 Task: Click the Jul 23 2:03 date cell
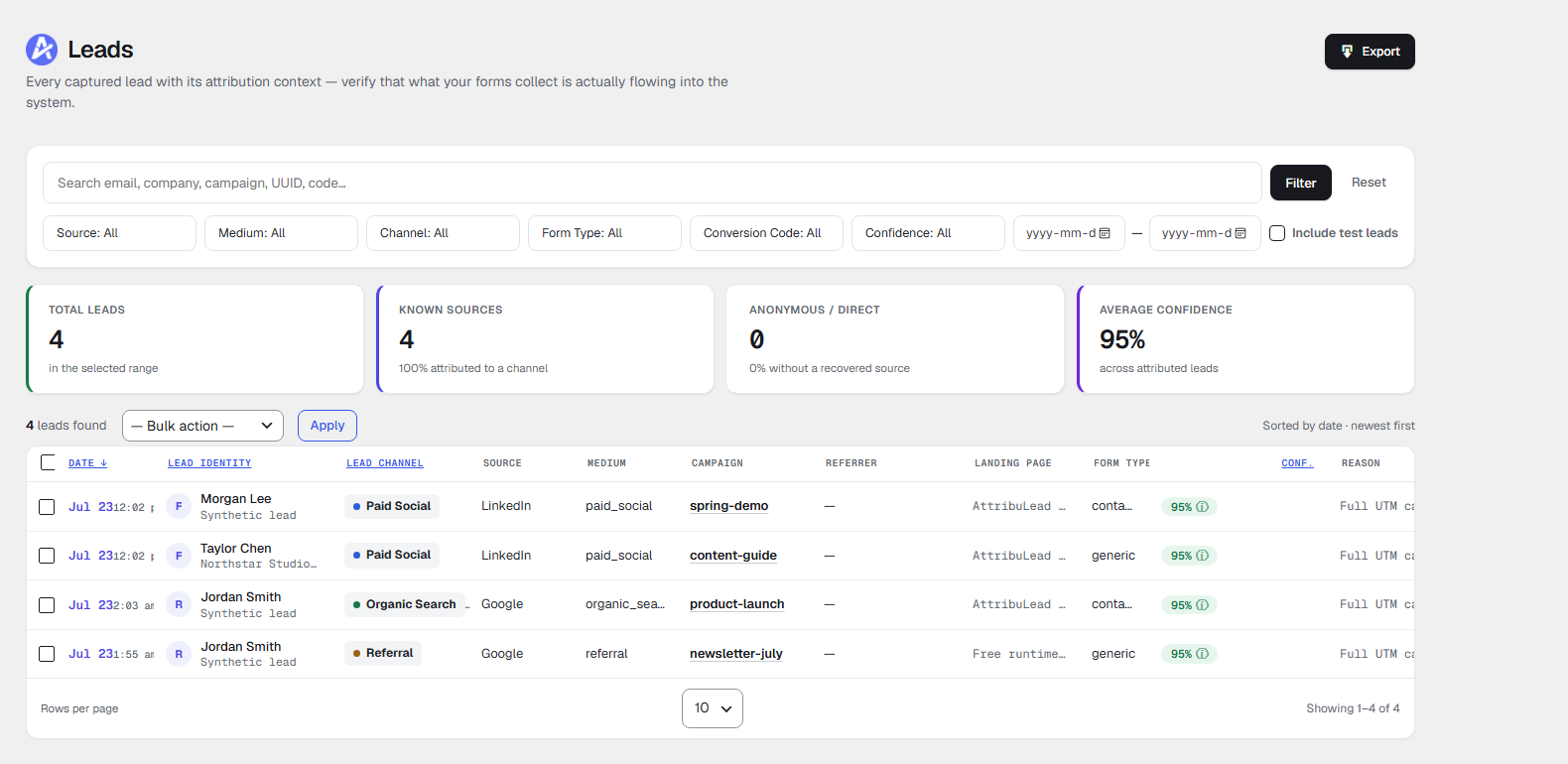pyautogui.click(x=111, y=605)
